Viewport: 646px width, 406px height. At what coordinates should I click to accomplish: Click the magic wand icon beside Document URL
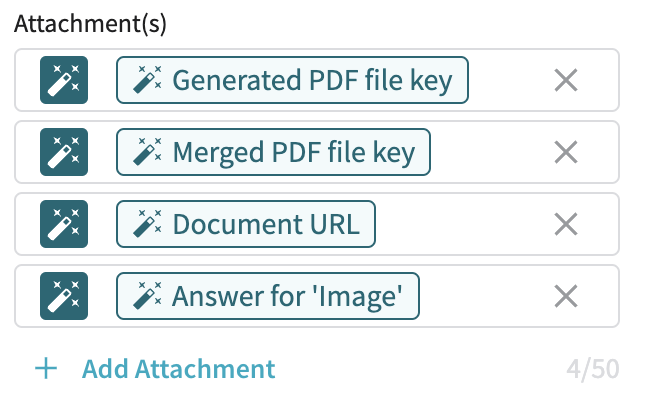[x=64, y=224]
